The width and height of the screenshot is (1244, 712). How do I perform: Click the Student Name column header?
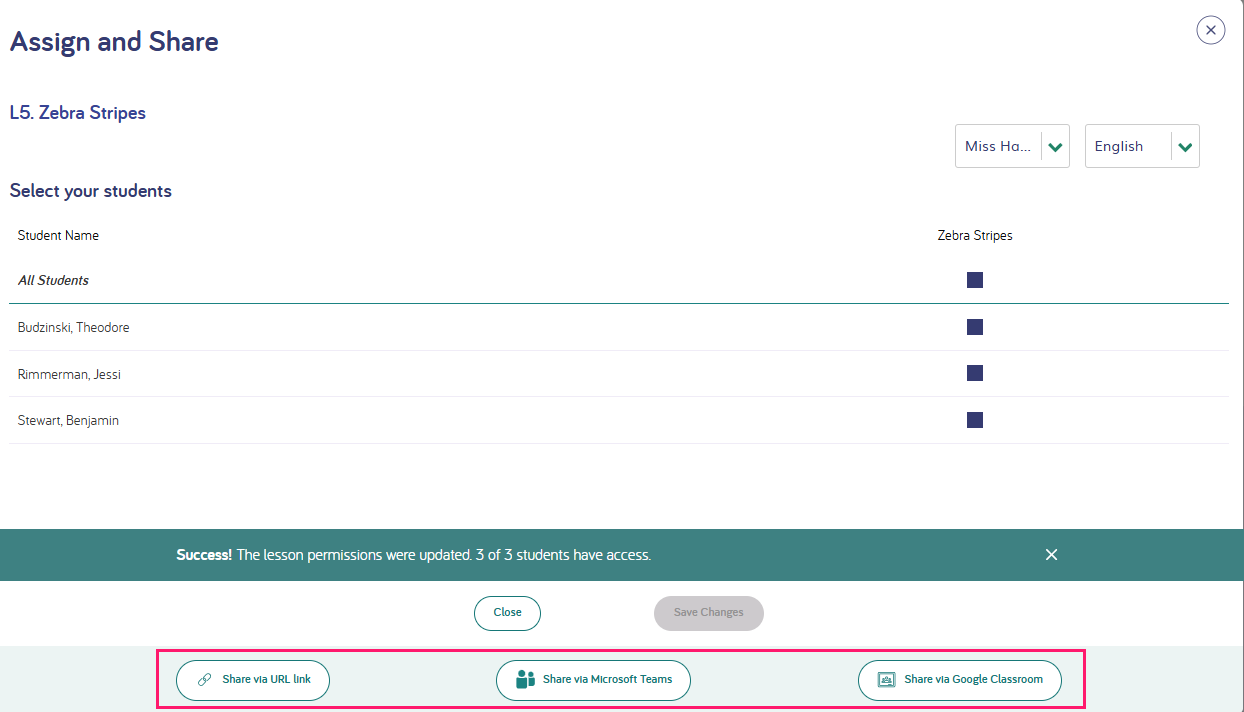tap(58, 236)
